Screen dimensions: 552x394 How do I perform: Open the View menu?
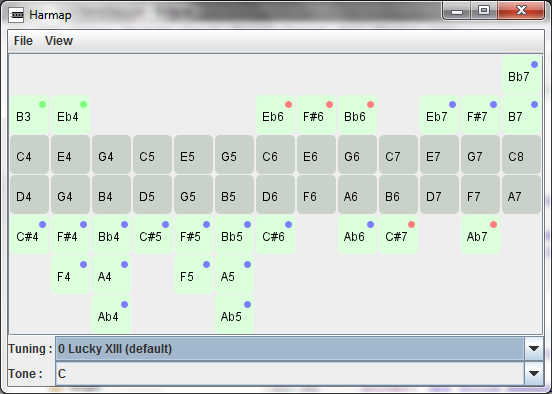point(59,41)
